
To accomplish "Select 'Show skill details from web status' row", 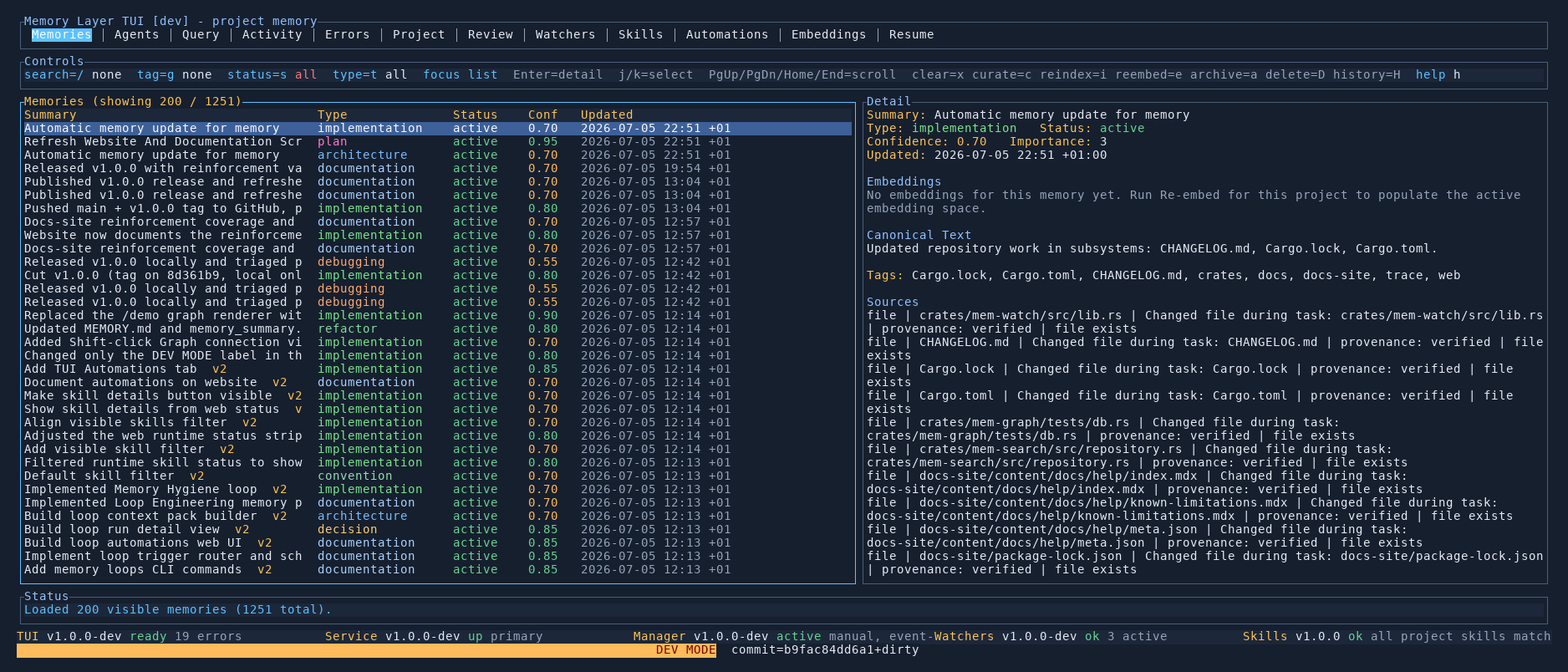I will click(437, 409).
